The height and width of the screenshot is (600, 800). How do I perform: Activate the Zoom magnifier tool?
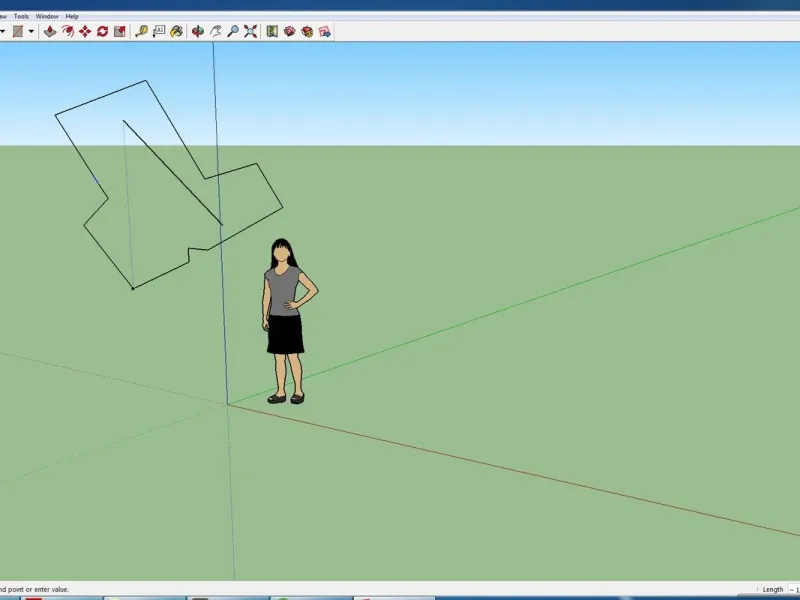point(233,32)
